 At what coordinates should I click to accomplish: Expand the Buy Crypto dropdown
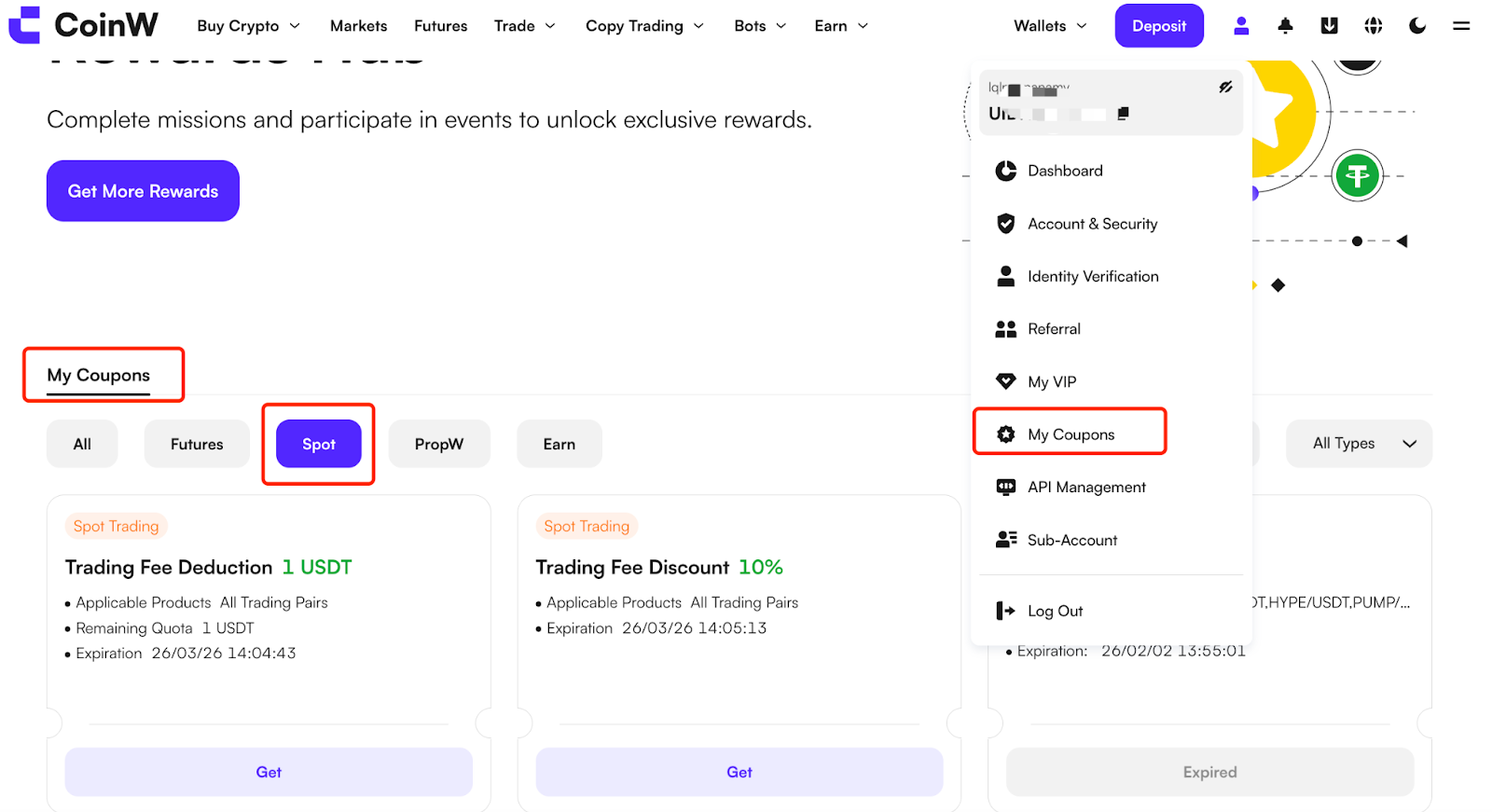(248, 26)
